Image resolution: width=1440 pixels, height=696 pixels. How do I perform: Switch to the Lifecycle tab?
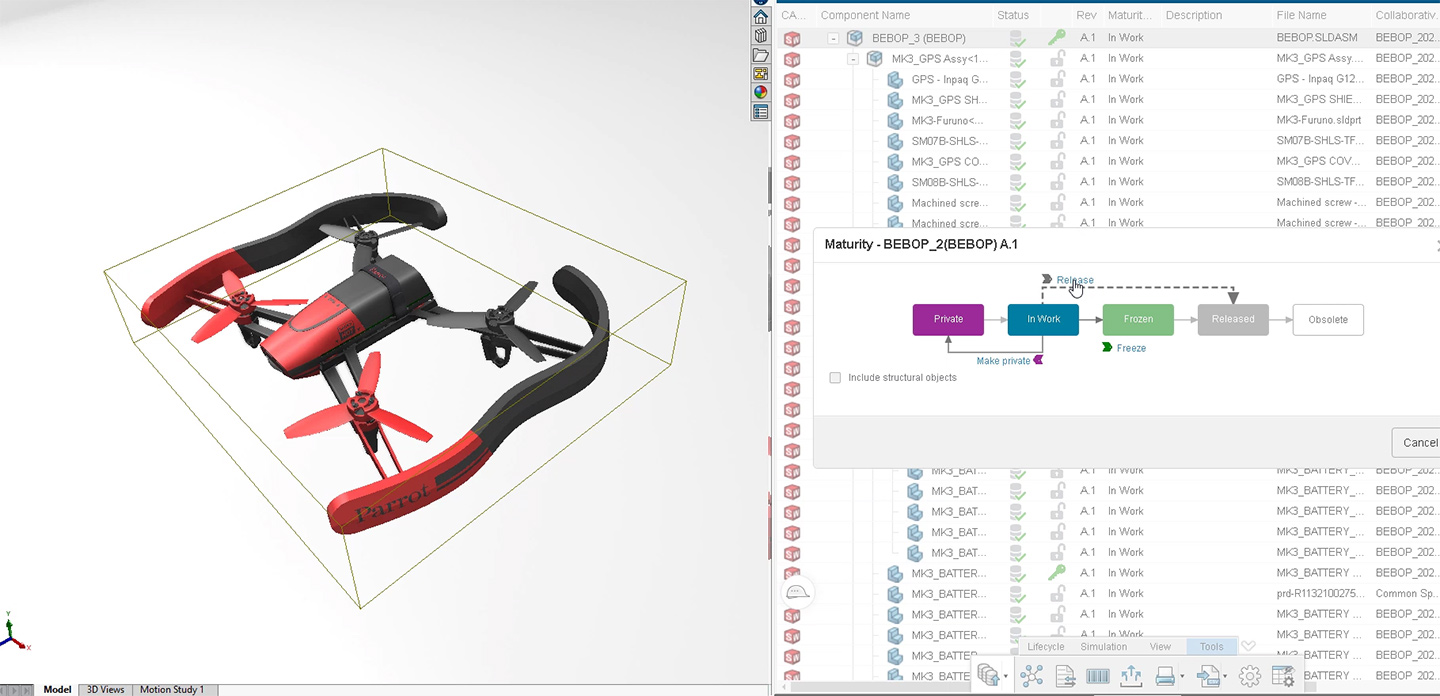point(1045,646)
